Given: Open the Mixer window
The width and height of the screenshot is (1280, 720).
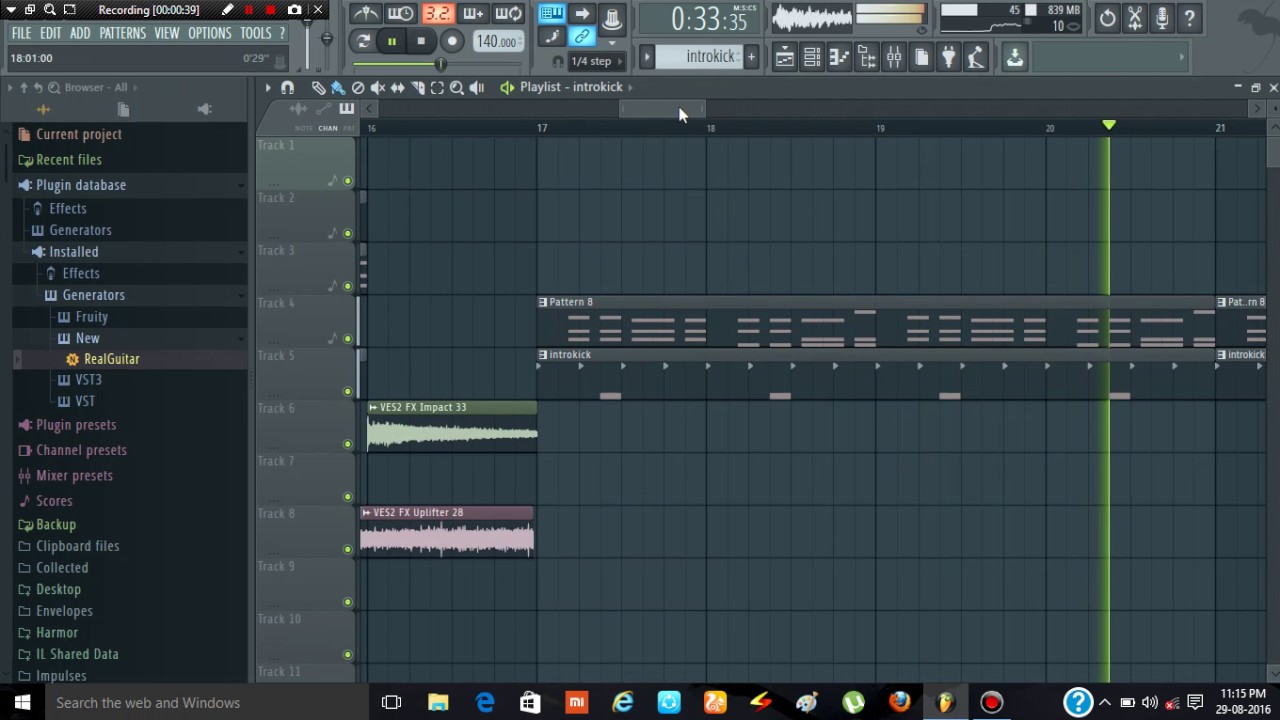Looking at the screenshot, I should tap(894, 58).
